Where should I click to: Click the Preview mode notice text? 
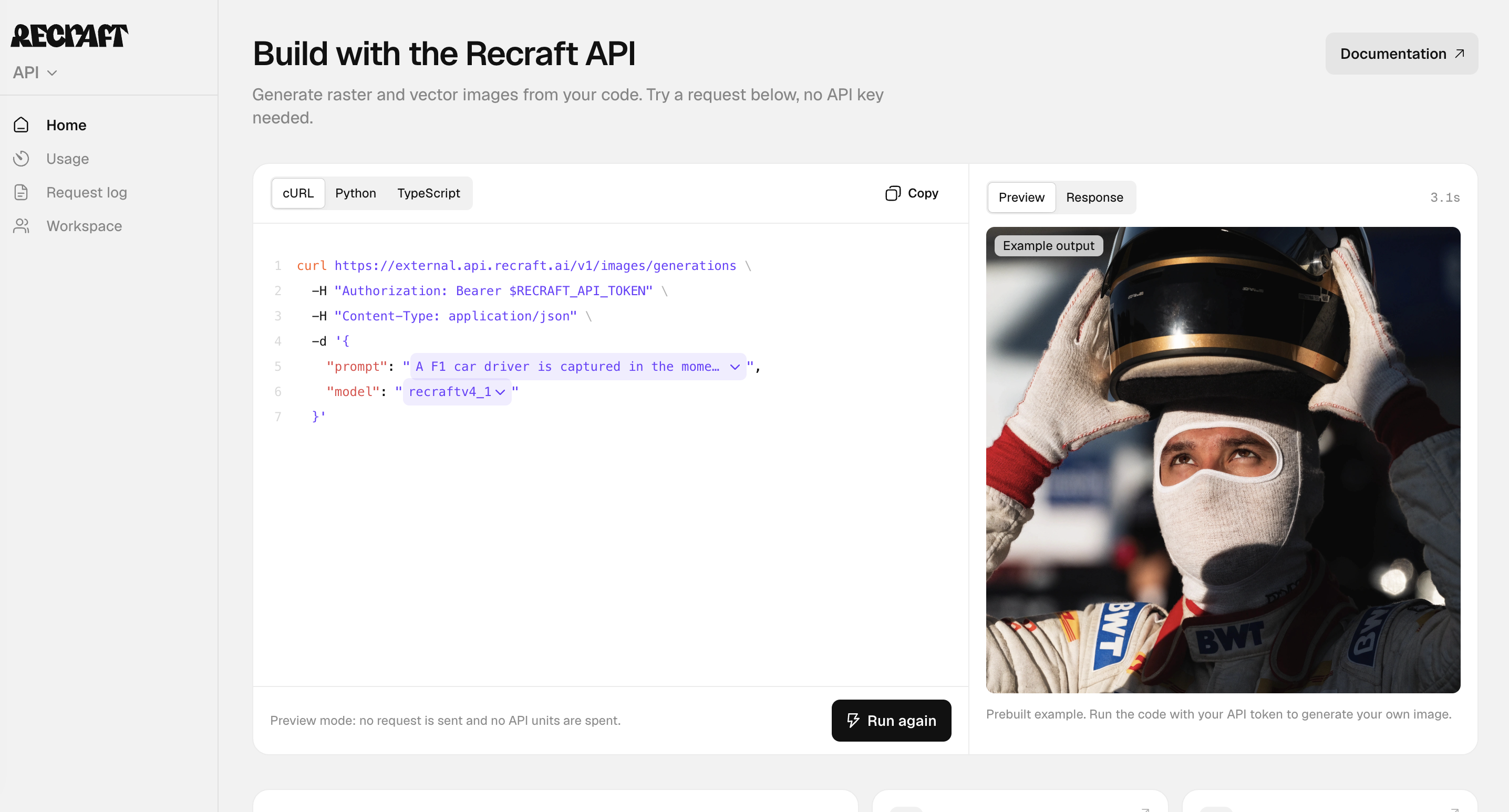(445, 720)
